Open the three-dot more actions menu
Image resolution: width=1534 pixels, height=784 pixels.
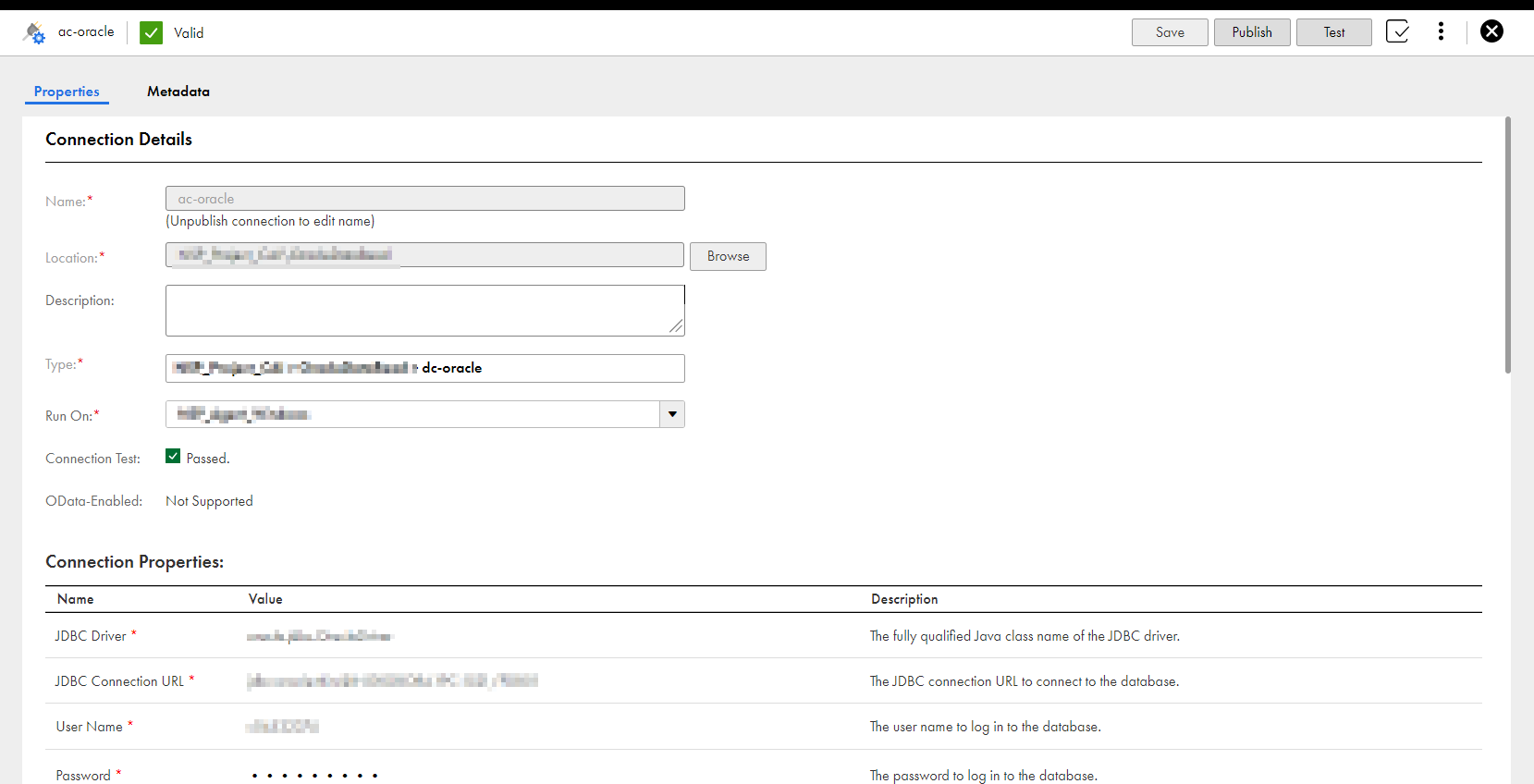[1441, 32]
